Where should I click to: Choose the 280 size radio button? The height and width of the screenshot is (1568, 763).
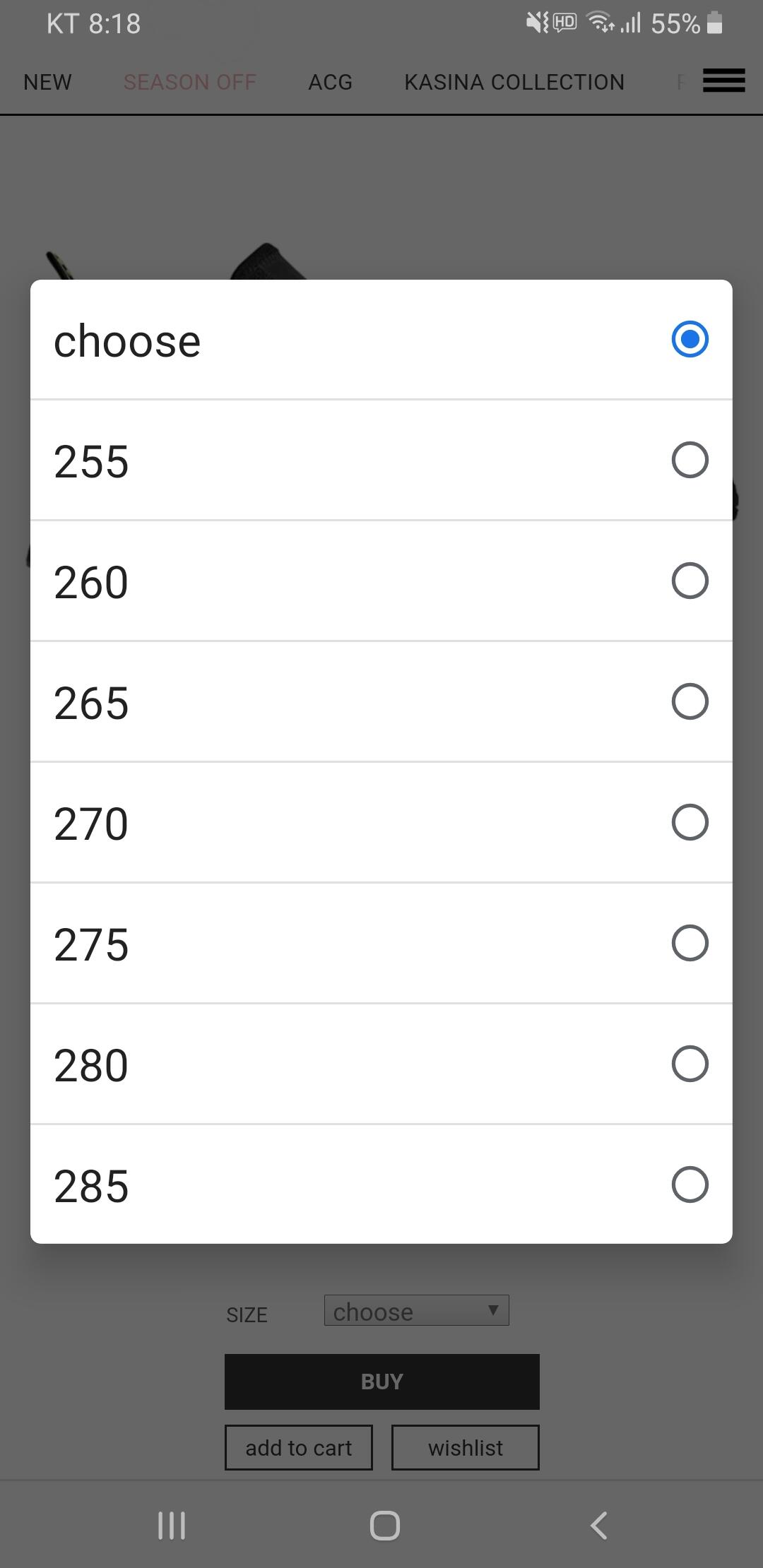690,1064
